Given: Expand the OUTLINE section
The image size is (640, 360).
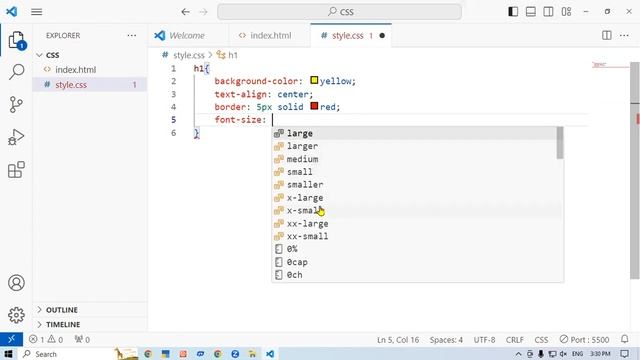Looking at the screenshot, I should pyautogui.click(x=90, y=310).
